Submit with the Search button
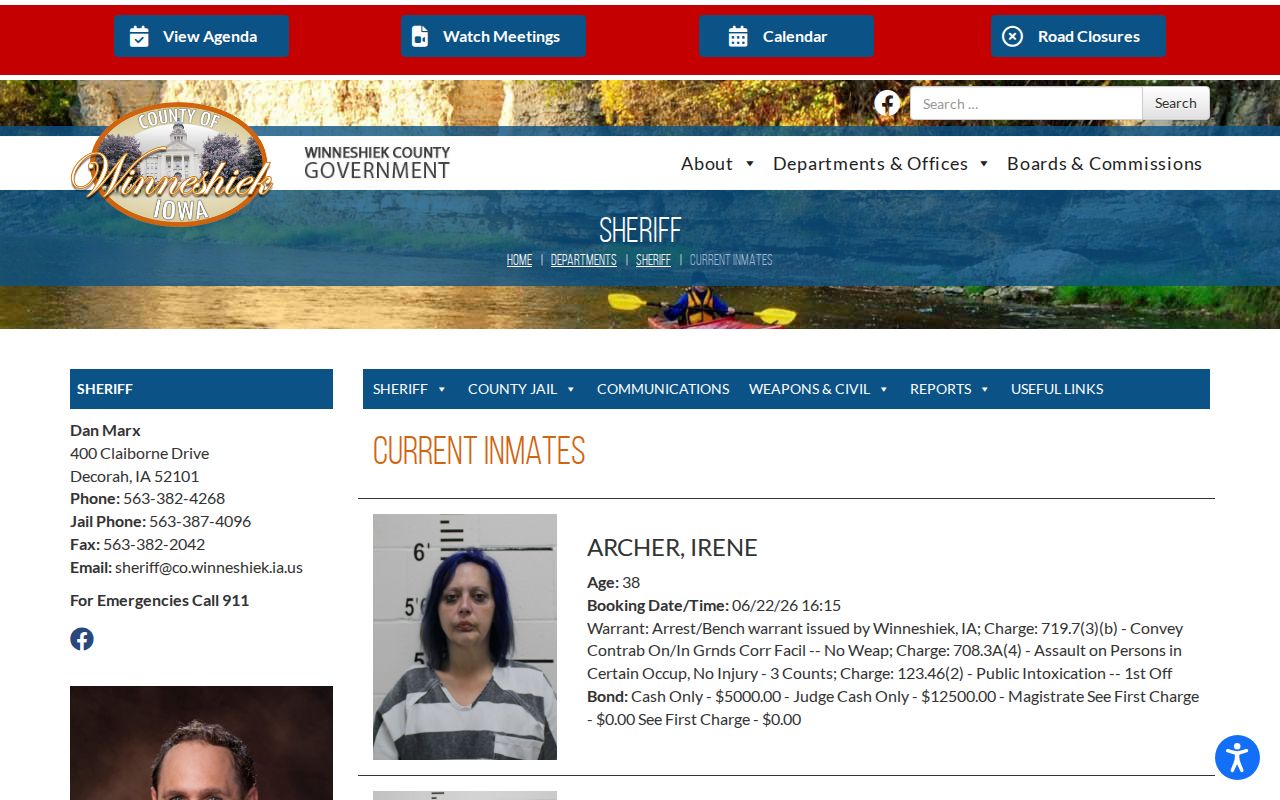Screen dimensions: 1280x800 point(1176,103)
